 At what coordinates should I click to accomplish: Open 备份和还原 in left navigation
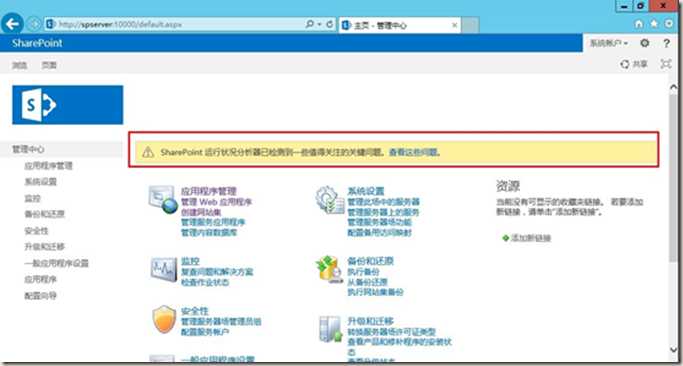click(x=44, y=214)
